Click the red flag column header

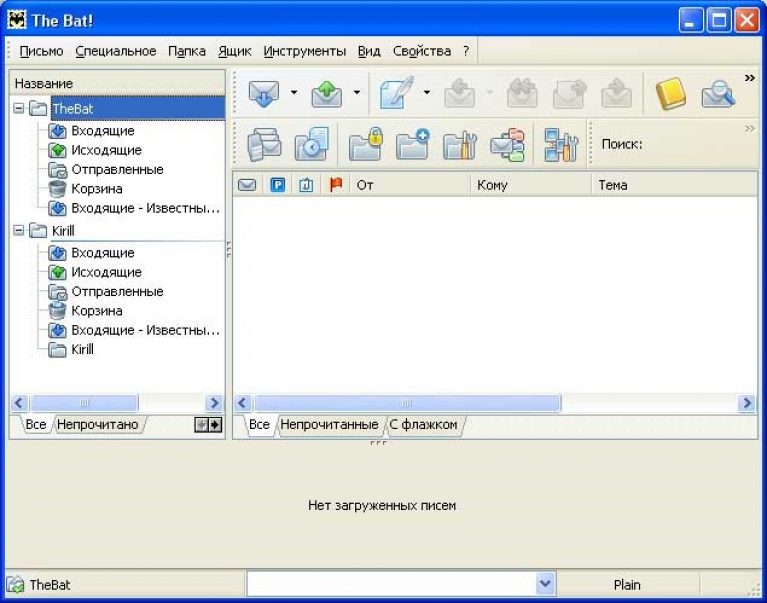point(337,185)
